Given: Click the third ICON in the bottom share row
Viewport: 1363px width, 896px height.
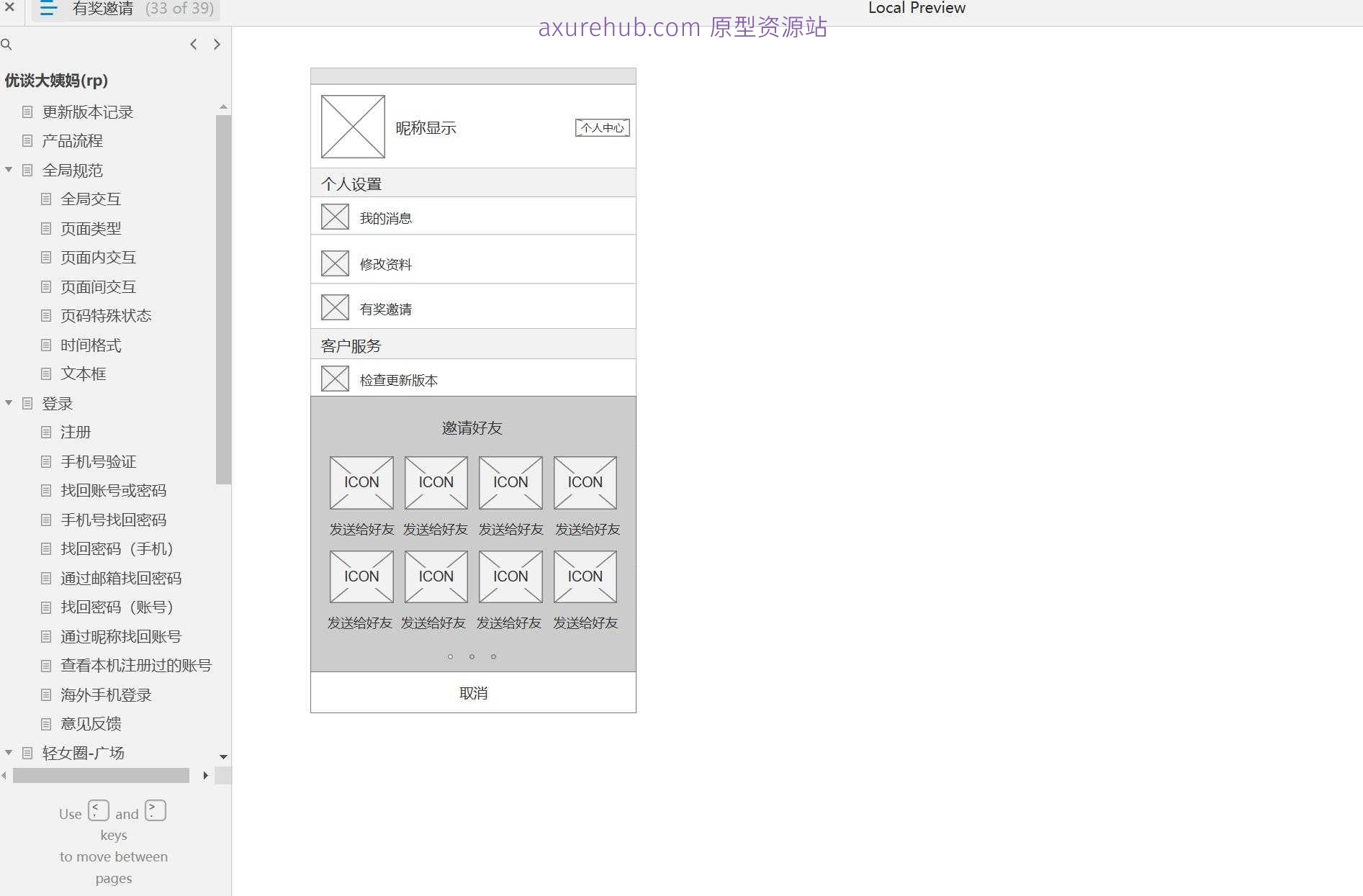Looking at the screenshot, I should [x=510, y=576].
